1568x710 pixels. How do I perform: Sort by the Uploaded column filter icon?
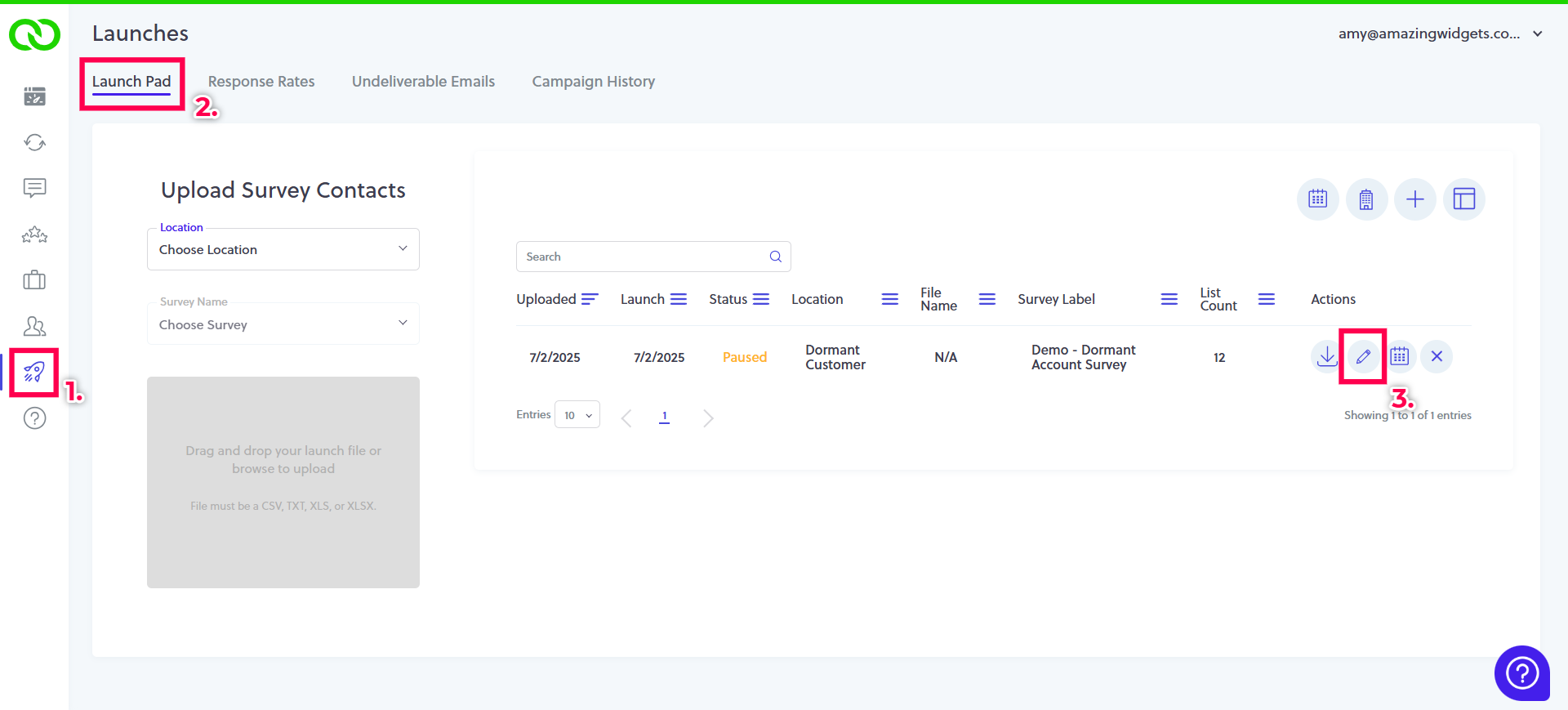pyautogui.click(x=590, y=299)
